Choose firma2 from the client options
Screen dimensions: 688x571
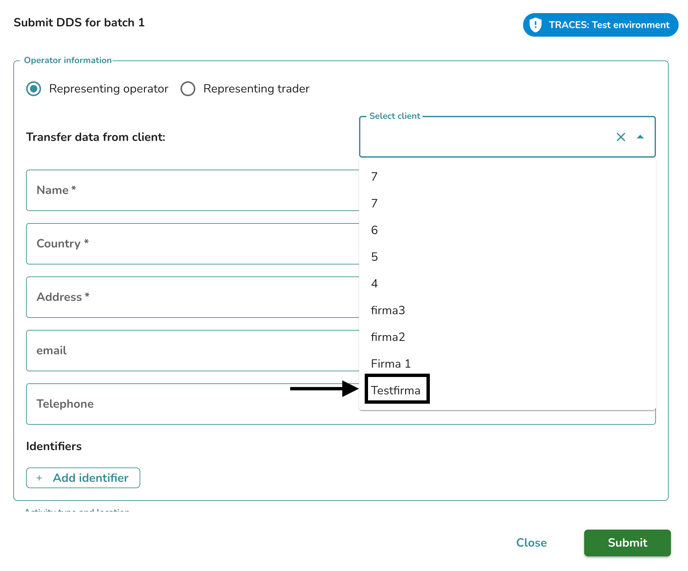point(388,337)
